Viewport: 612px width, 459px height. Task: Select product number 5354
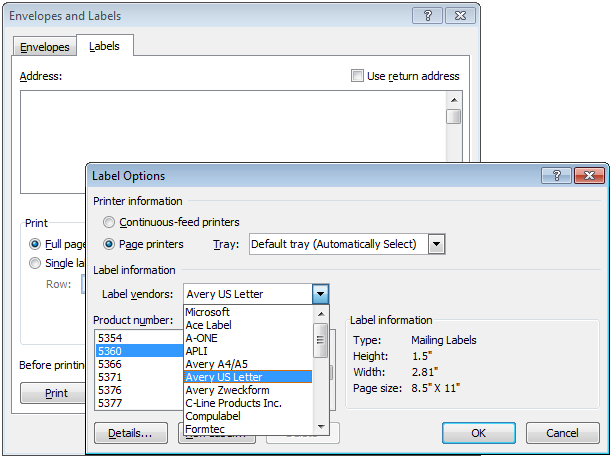[139, 338]
